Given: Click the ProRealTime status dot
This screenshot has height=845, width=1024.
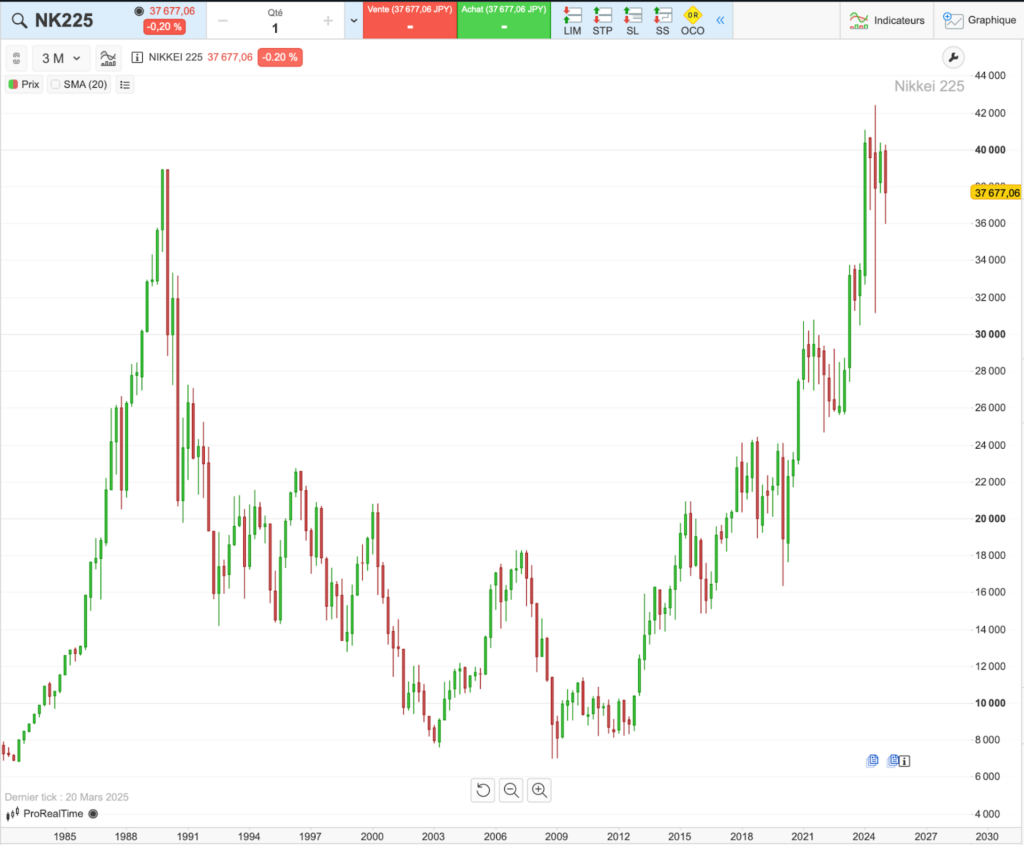Looking at the screenshot, I should point(93,814).
